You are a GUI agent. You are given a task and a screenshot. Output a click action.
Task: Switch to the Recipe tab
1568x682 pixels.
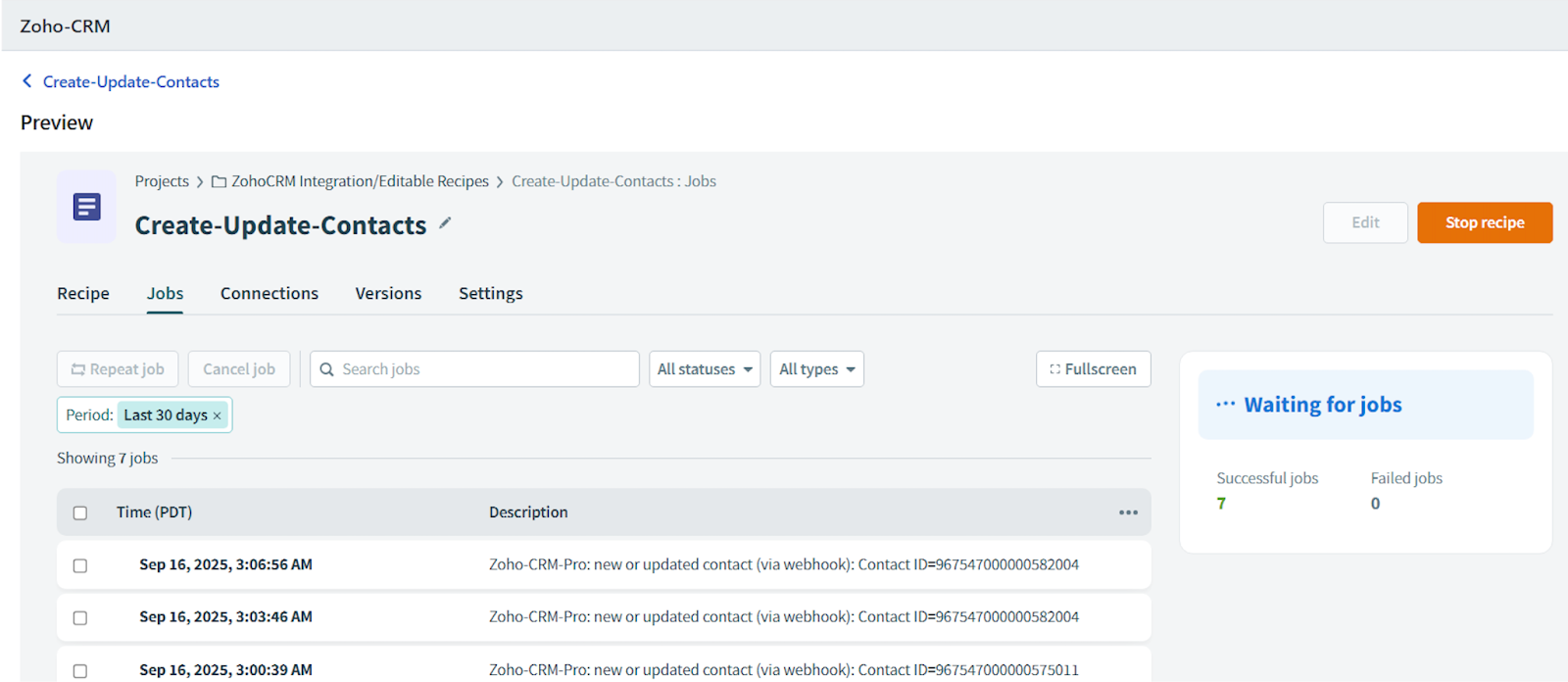(83, 293)
